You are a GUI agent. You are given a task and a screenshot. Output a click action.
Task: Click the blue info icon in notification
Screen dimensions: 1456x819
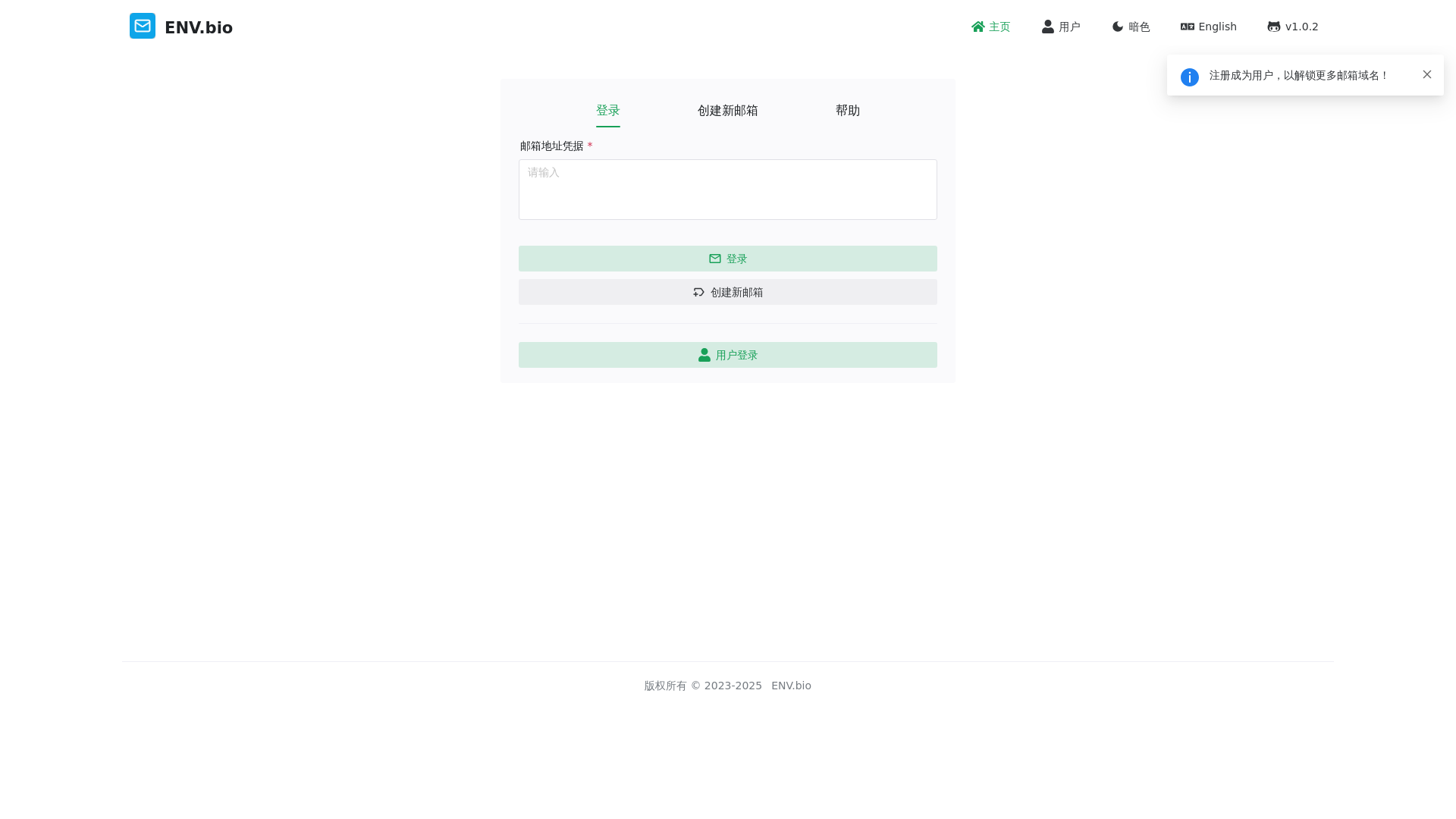pos(1190,77)
